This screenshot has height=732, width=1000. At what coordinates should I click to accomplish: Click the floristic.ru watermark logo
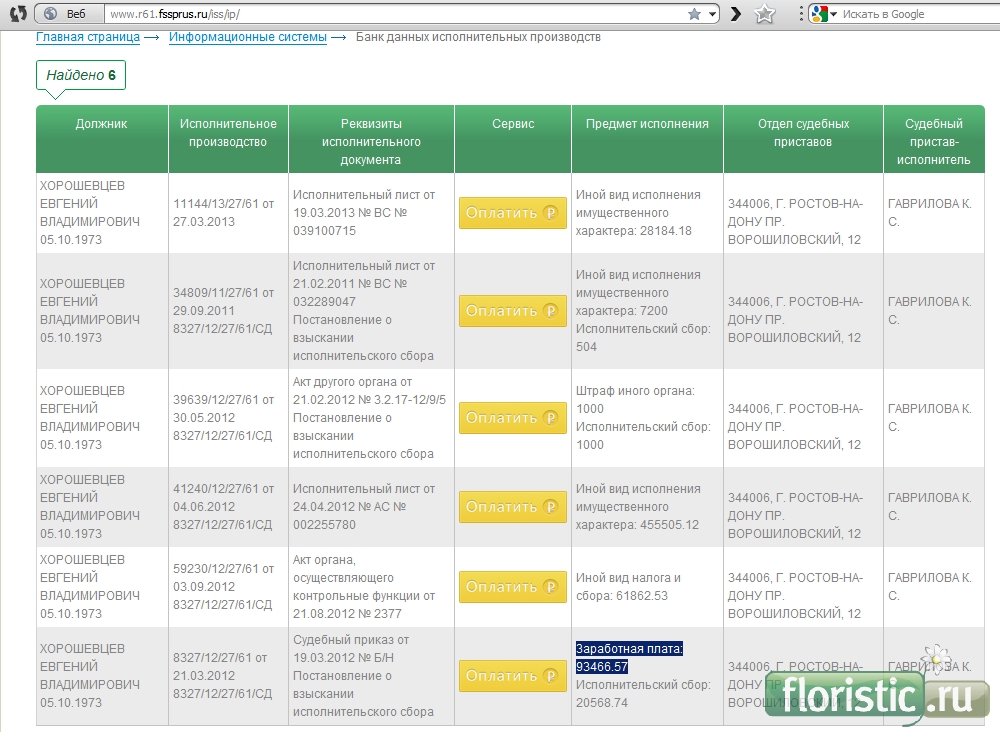(x=875, y=696)
